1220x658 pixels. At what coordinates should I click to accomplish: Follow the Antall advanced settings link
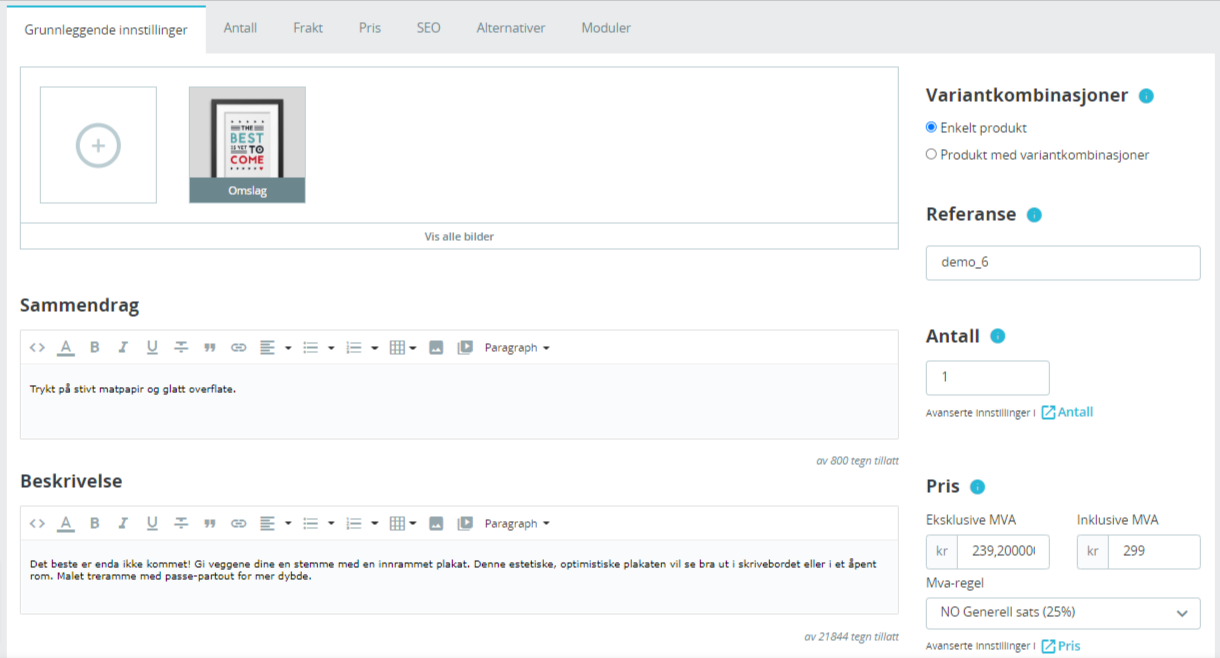click(1067, 412)
